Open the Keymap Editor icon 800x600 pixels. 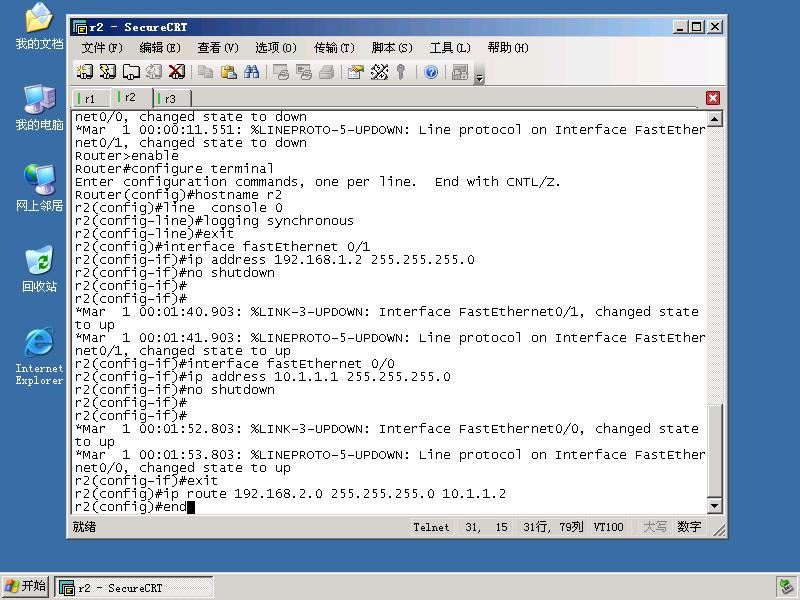(x=379, y=72)
